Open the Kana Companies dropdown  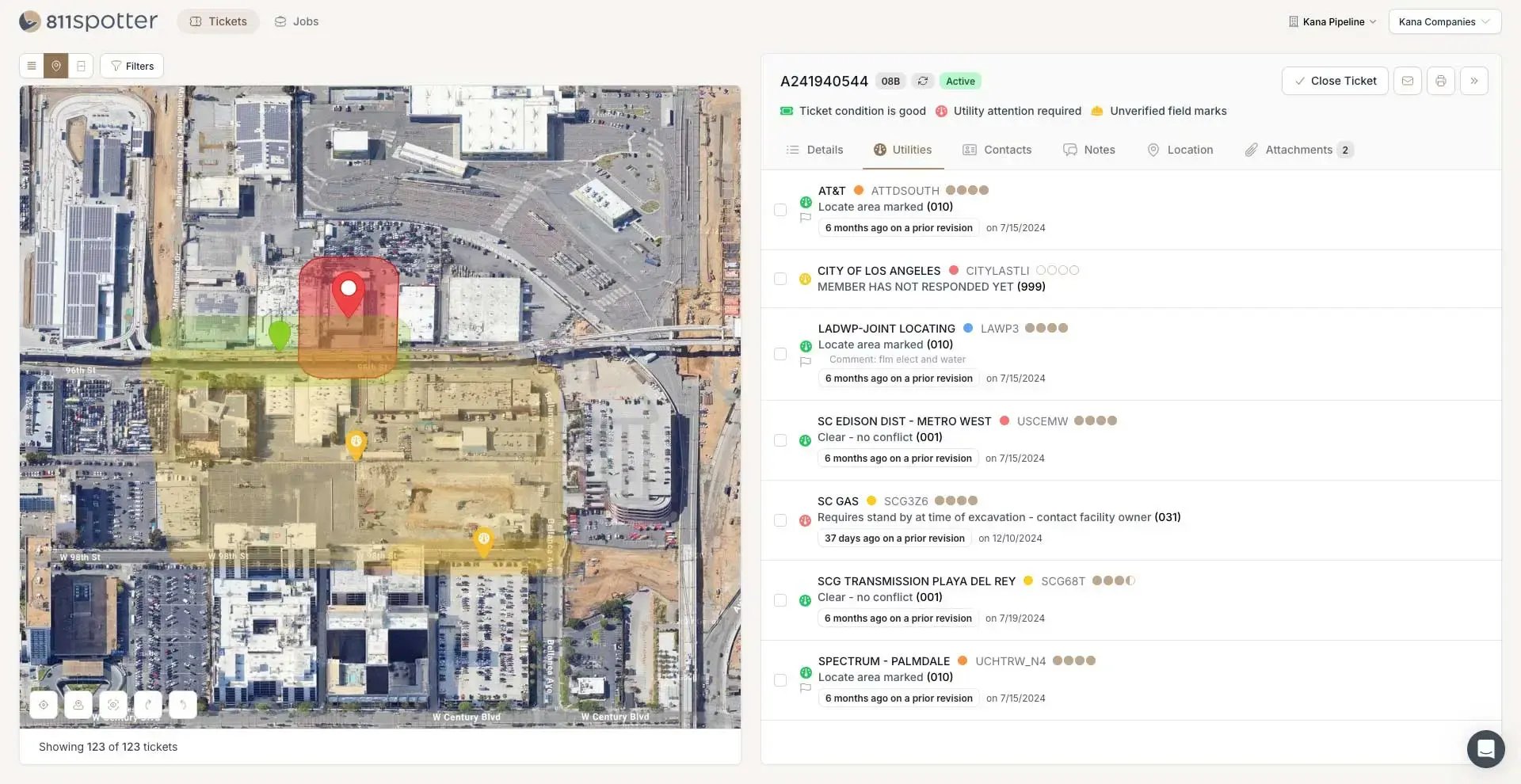coord(1445,21)
